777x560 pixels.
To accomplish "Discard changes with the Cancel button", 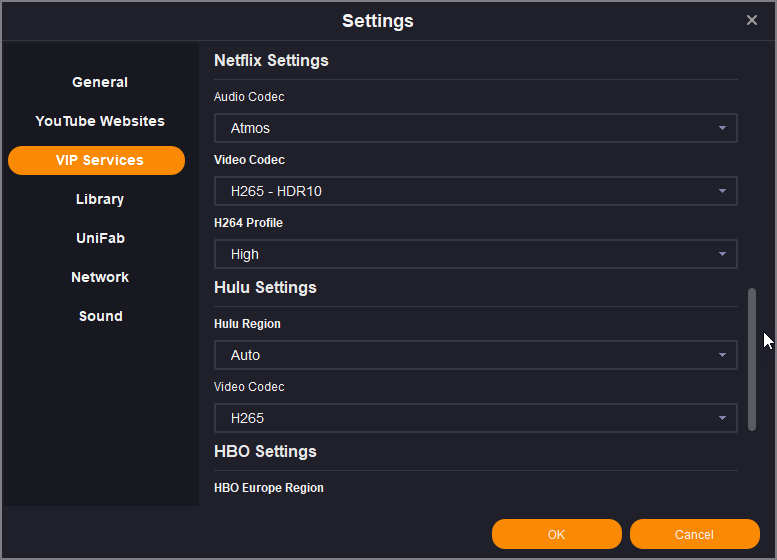I will [694, 534].
